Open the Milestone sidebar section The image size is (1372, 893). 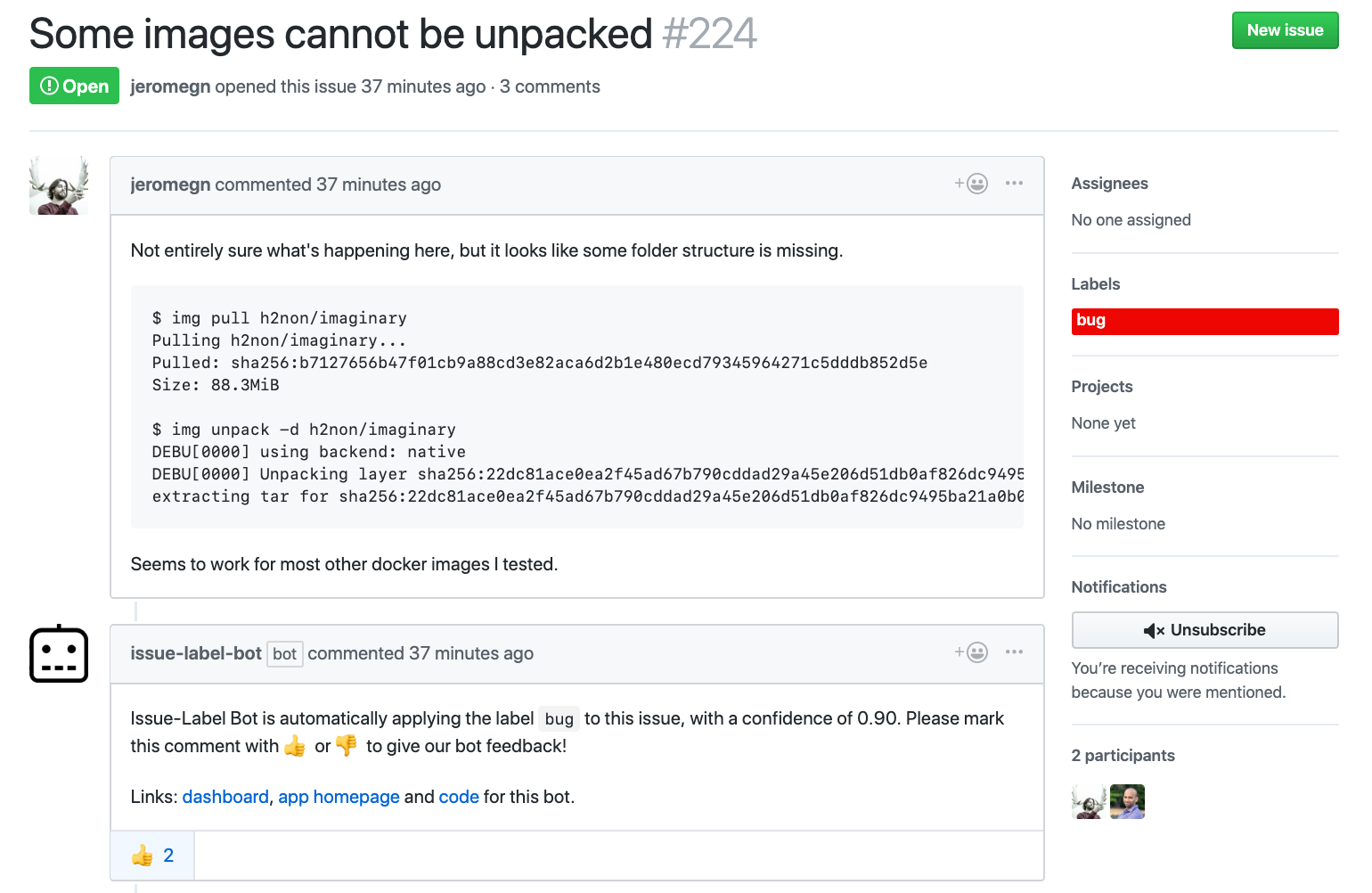[x=1107, y=487]
